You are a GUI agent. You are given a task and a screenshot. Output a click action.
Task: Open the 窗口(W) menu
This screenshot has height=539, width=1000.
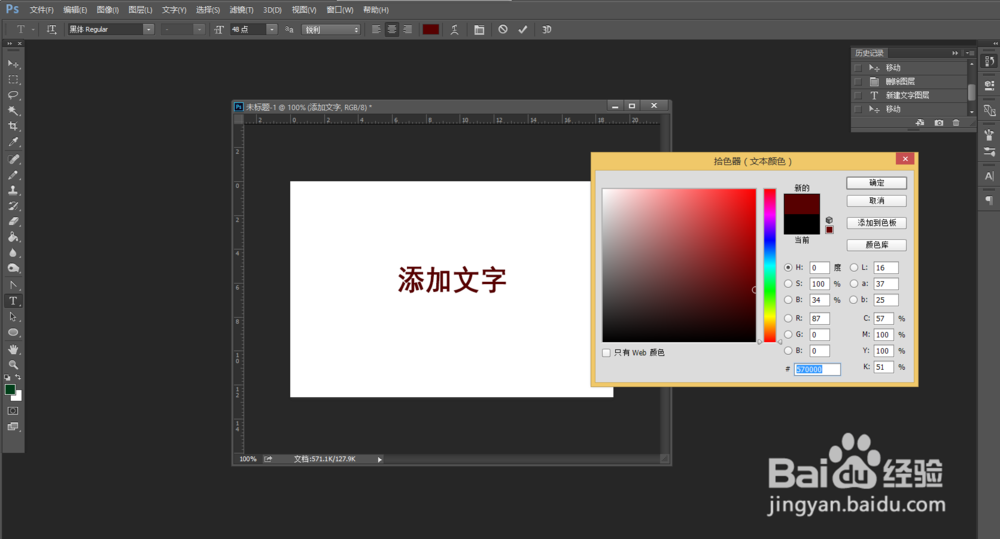click(x=340, y=10)
